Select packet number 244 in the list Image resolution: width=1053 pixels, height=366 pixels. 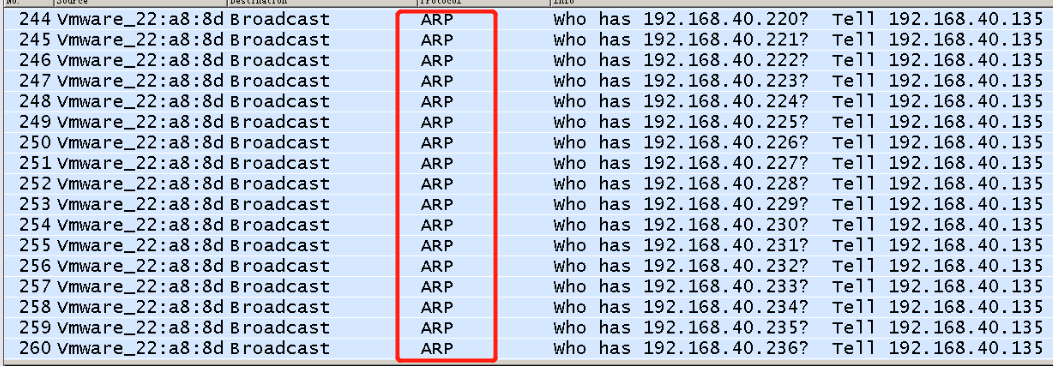pos(35,19)
